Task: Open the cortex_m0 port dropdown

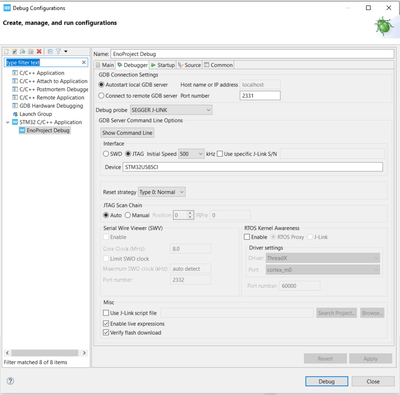Action: tap(323, 270)
